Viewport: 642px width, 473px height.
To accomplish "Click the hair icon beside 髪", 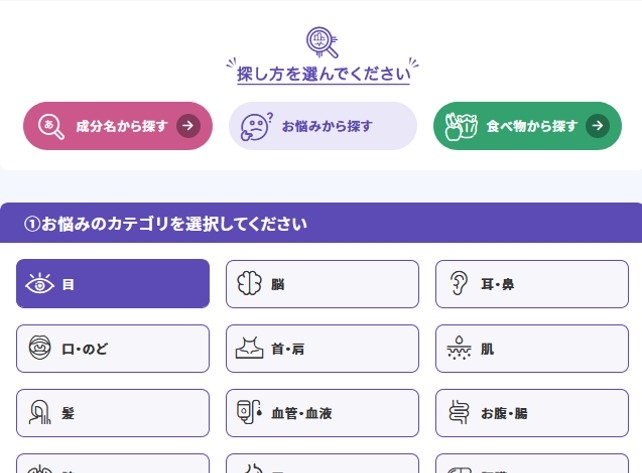I will tap(40, 413).
